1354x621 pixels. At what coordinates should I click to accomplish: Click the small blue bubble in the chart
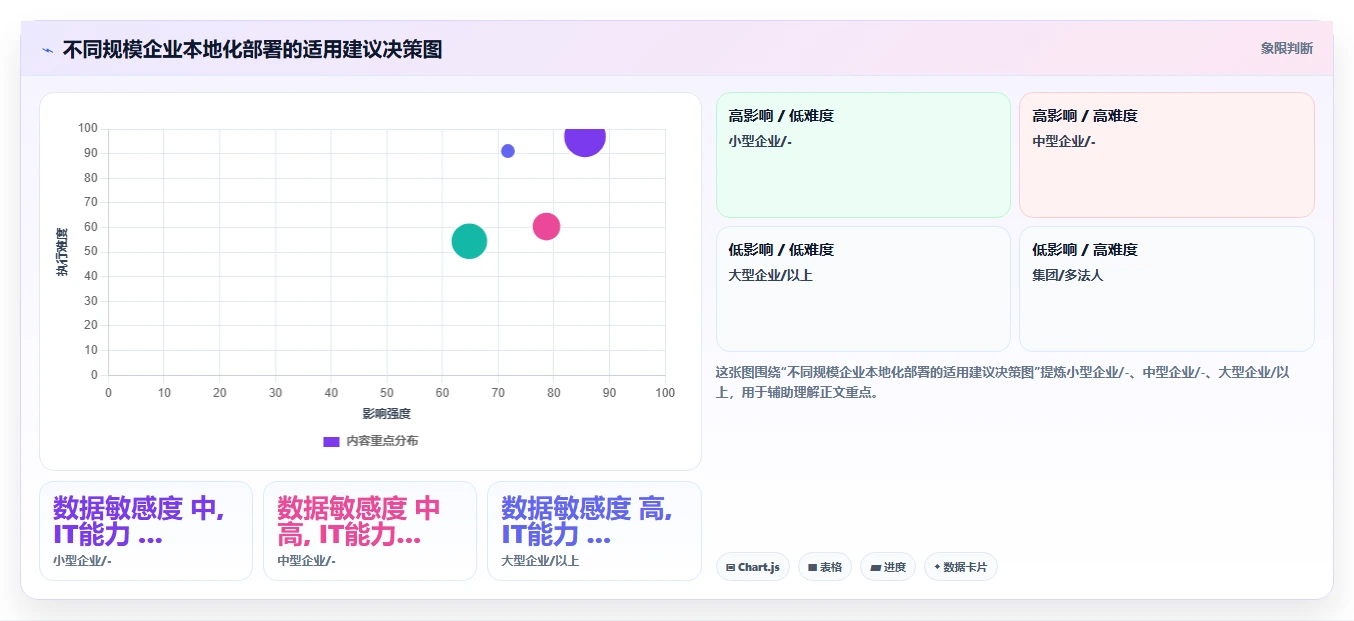(x=508, y=151)
